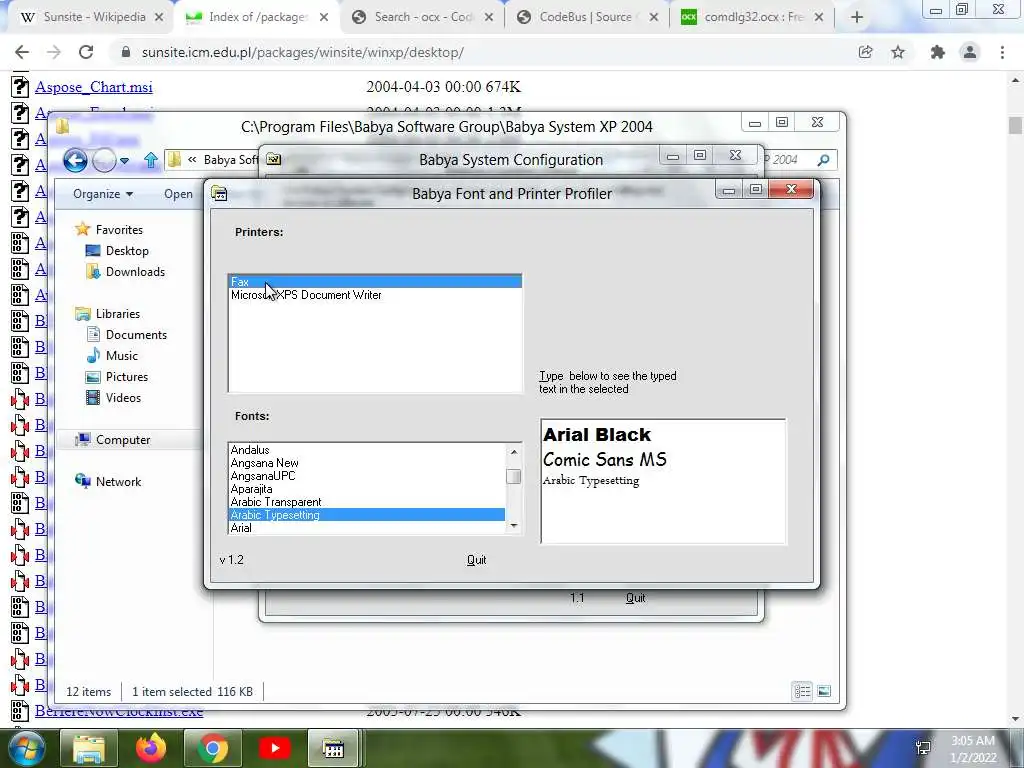Click the address bar URL

pos(302,52)
